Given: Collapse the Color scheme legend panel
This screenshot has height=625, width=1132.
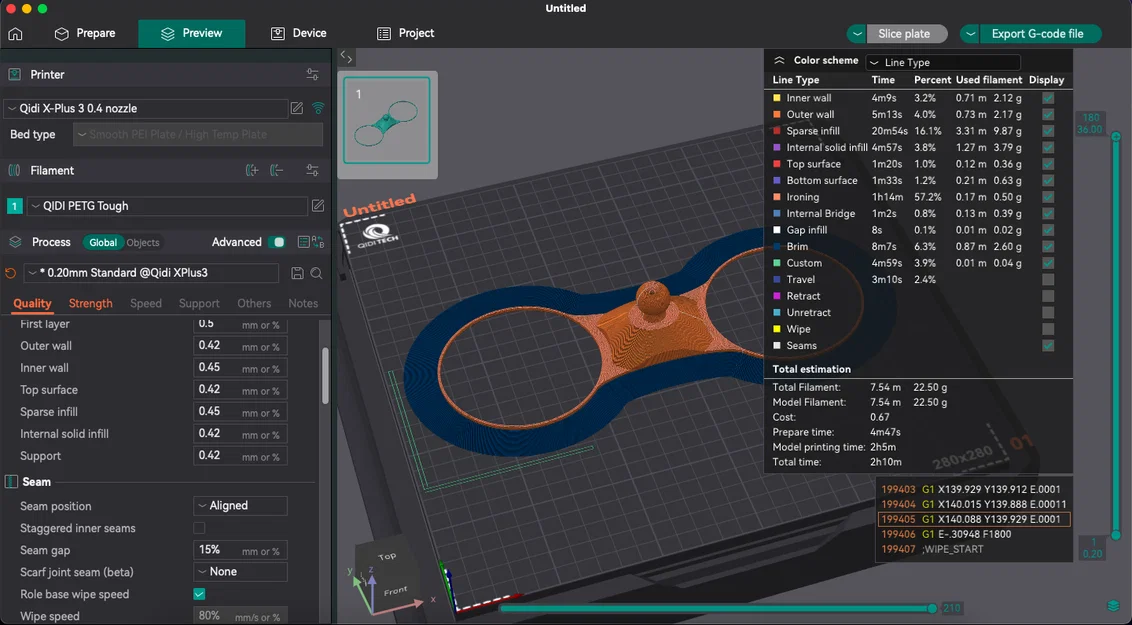Looking at the screenshot, I should click(779, 61).
